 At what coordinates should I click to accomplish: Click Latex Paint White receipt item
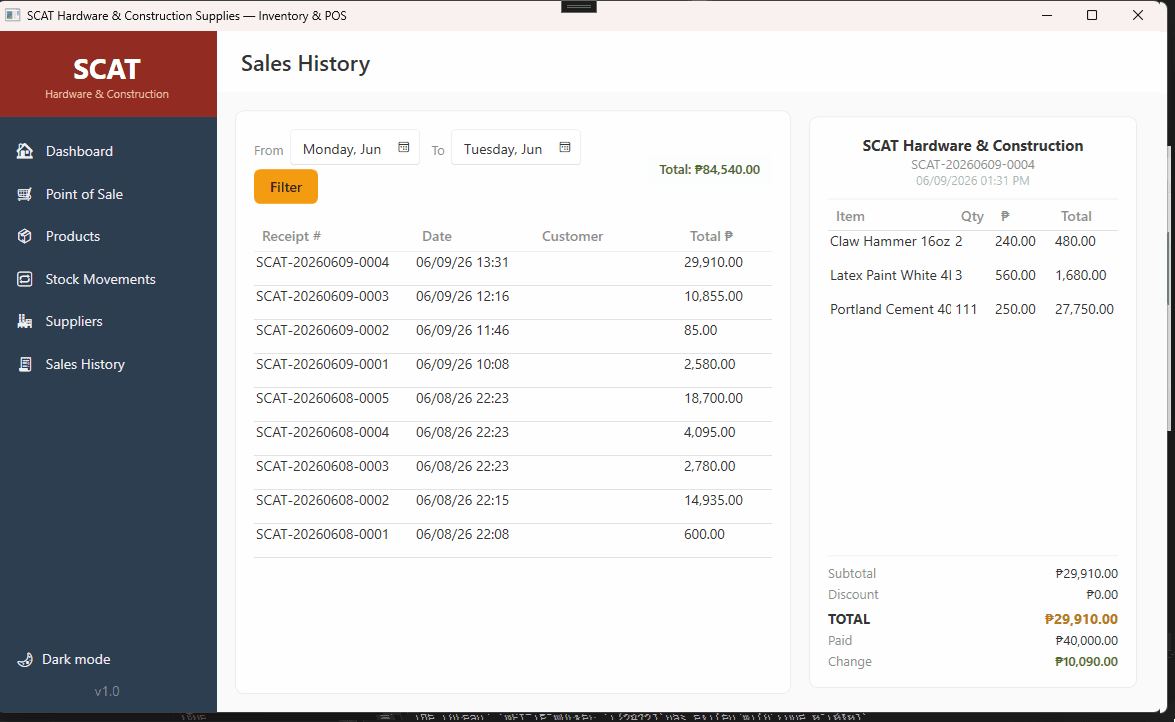pos(890,275)
